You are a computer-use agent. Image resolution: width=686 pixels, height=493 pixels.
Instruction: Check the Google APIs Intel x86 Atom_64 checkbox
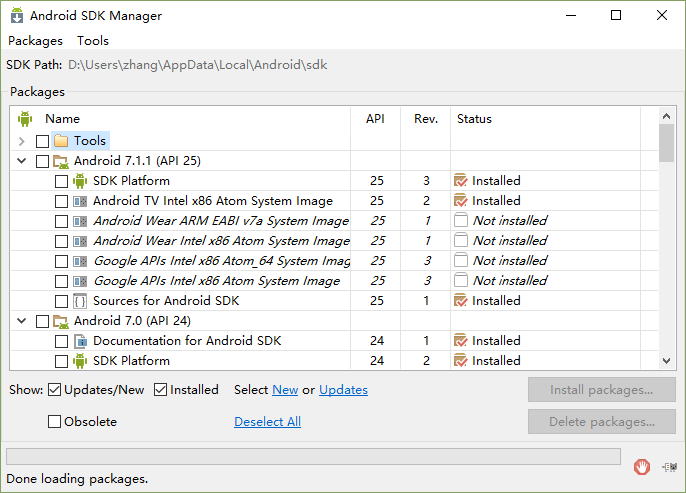coord(61,262)
